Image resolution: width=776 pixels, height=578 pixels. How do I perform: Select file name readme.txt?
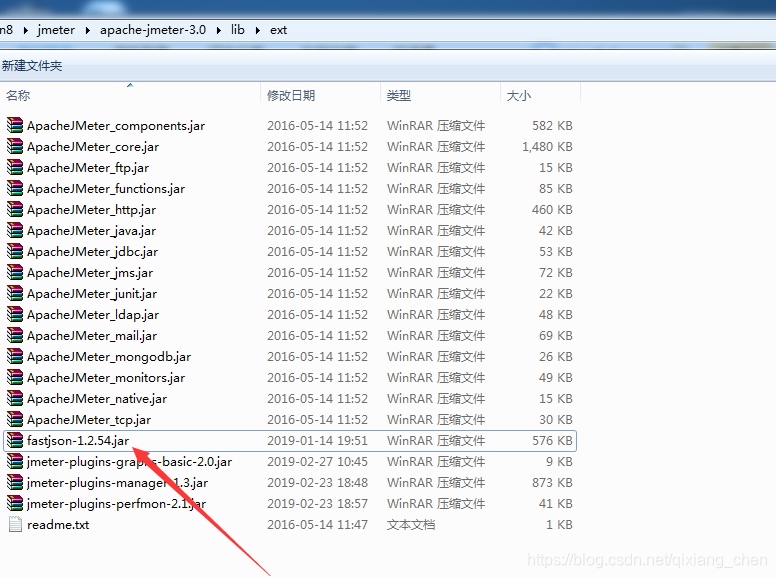tap(58, 525)
